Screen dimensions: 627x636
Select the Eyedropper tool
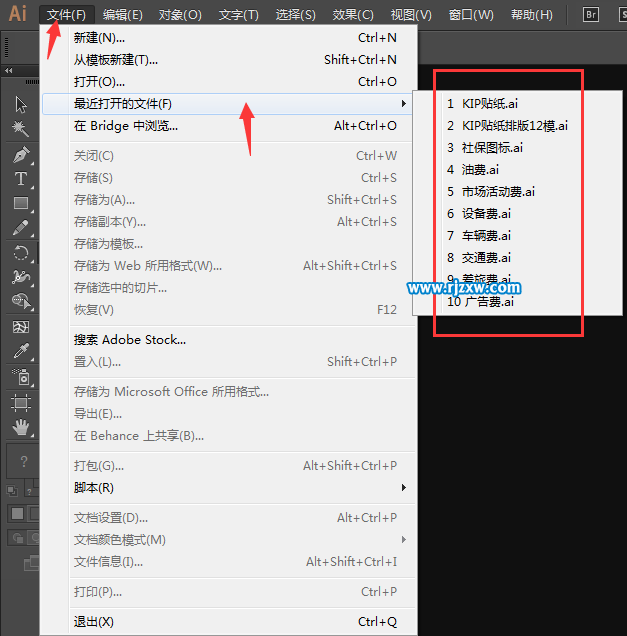[21, 351]
